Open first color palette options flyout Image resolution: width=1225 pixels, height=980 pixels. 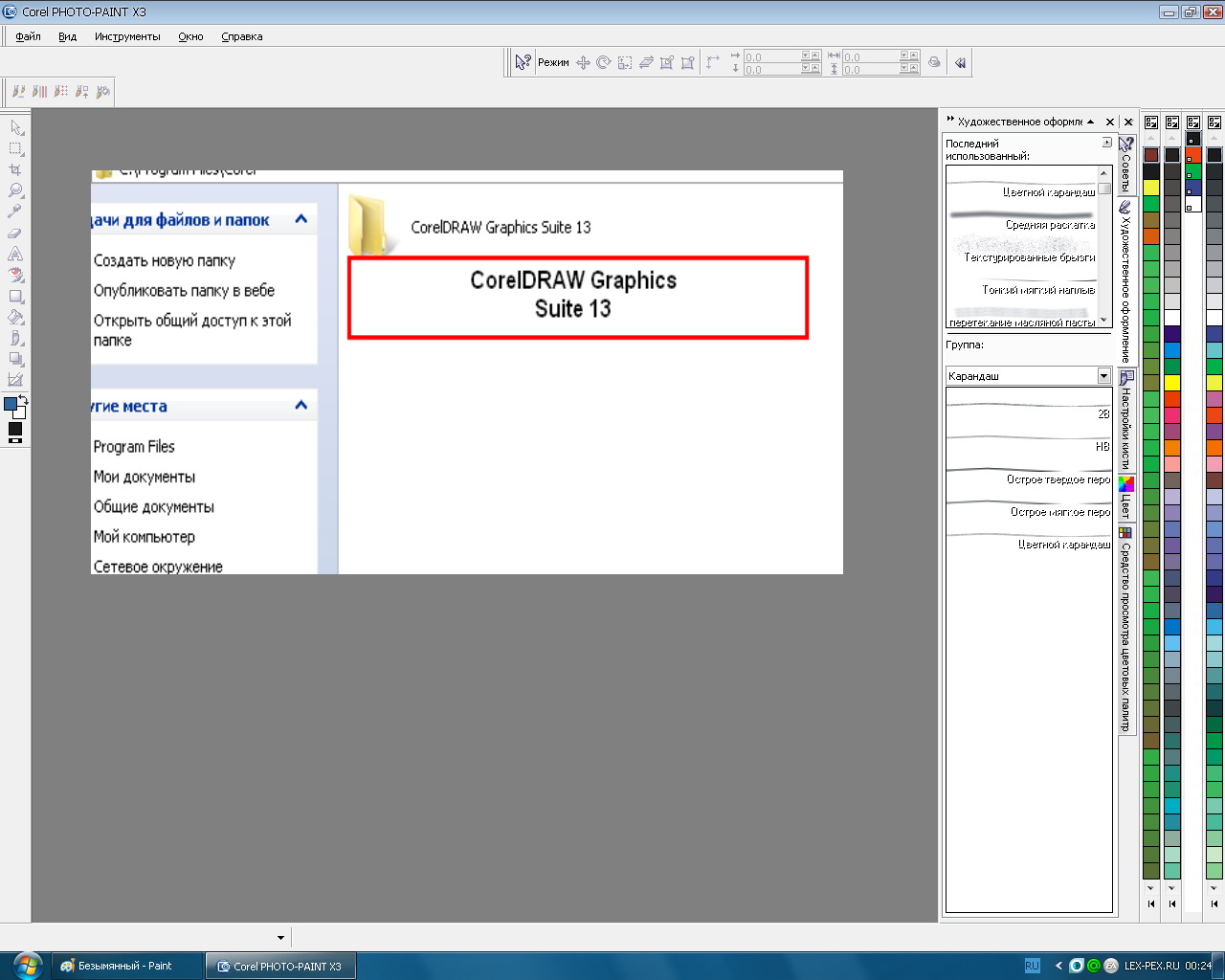tap(1151, 122)
